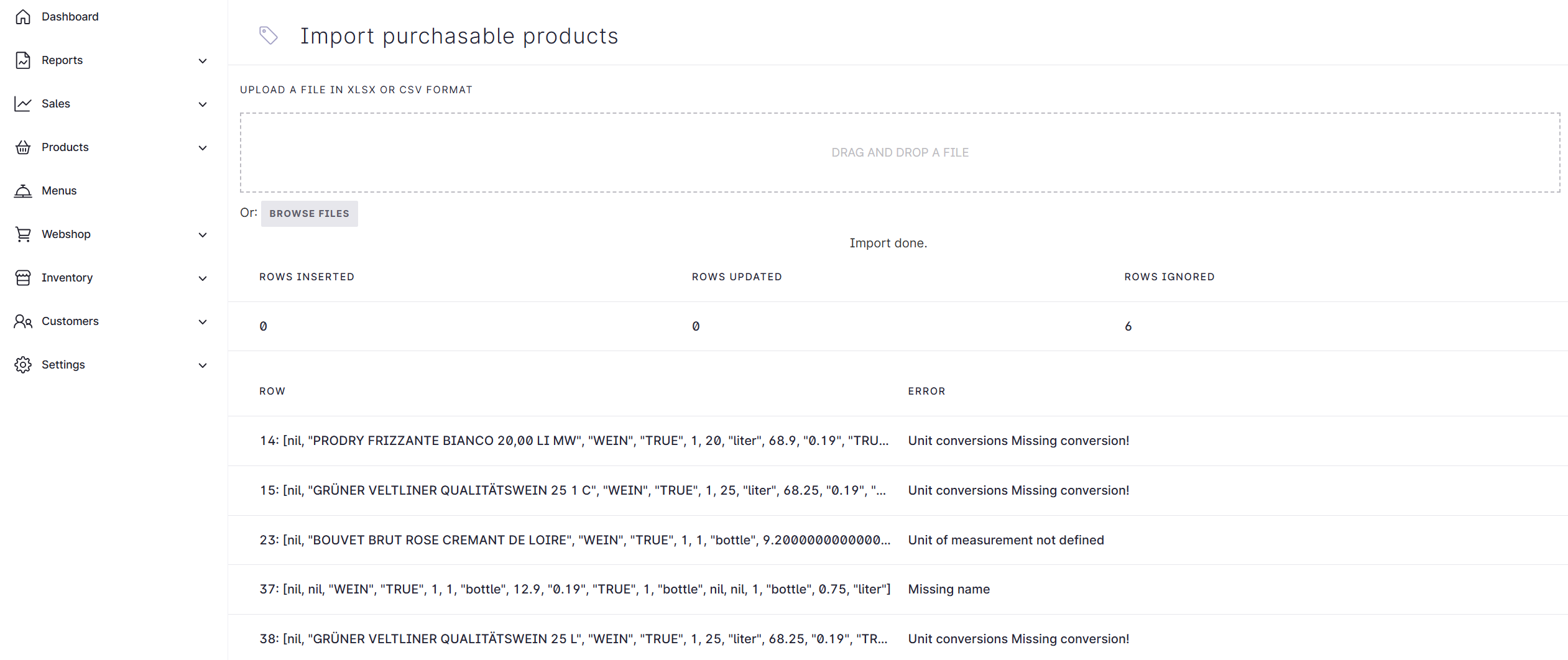Open the Reports menu item

pos(62,60)
